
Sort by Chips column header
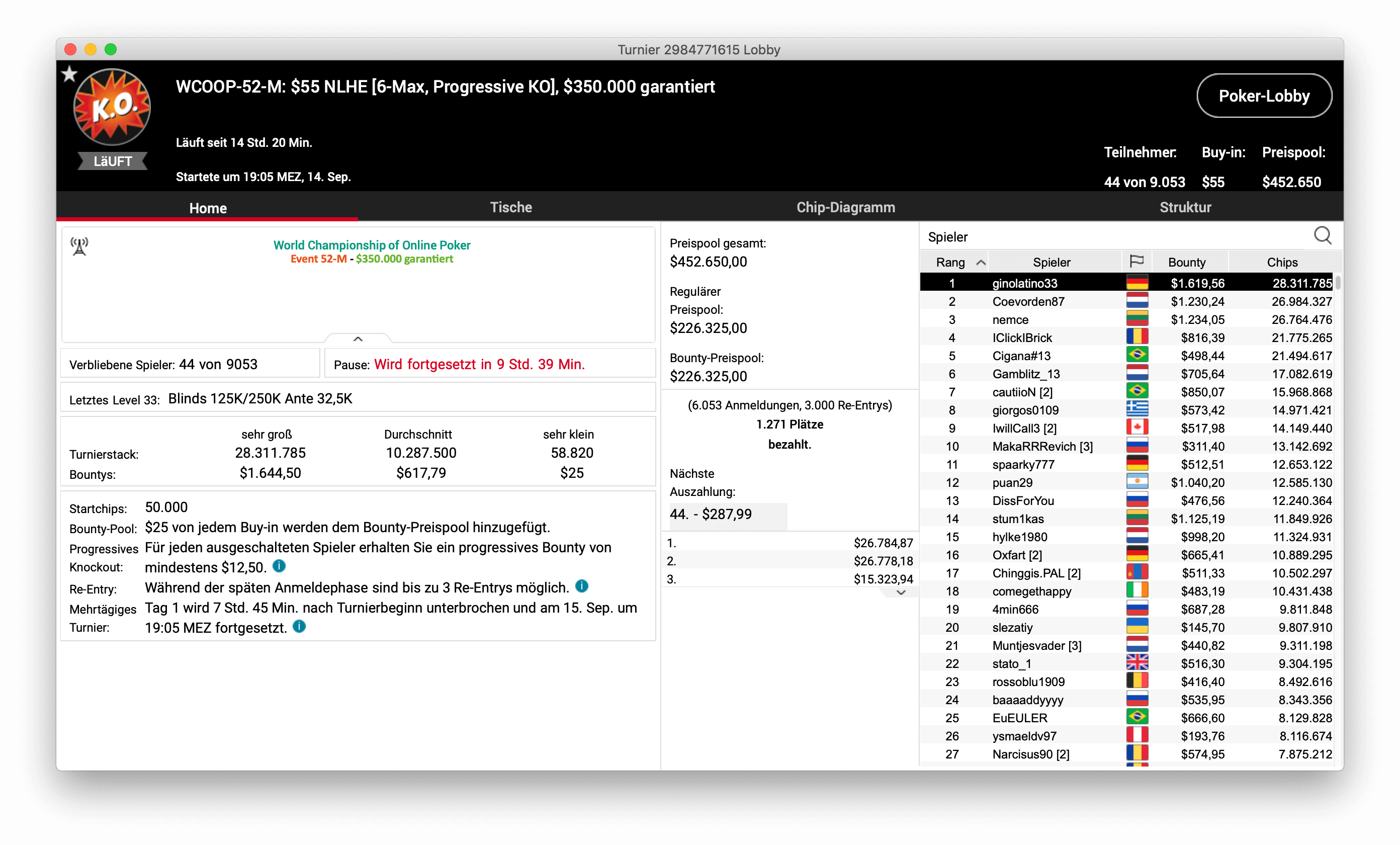click(x=1282, y=262)
